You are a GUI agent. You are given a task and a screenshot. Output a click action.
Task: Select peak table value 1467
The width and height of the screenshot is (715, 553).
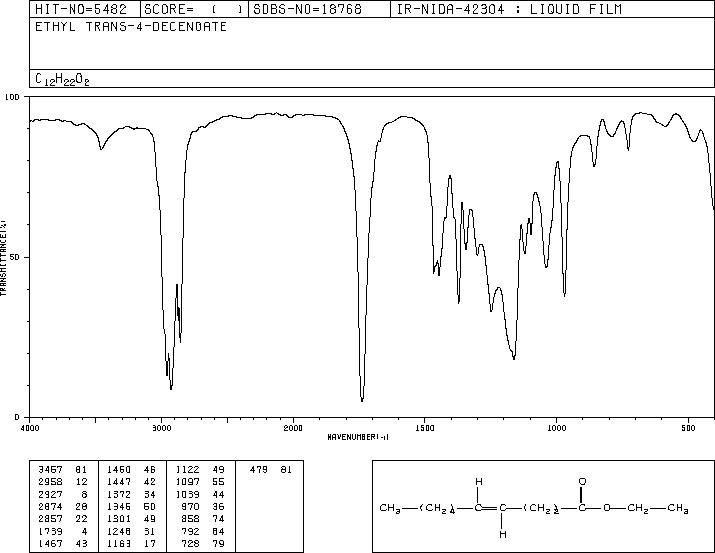coord(51,543)
